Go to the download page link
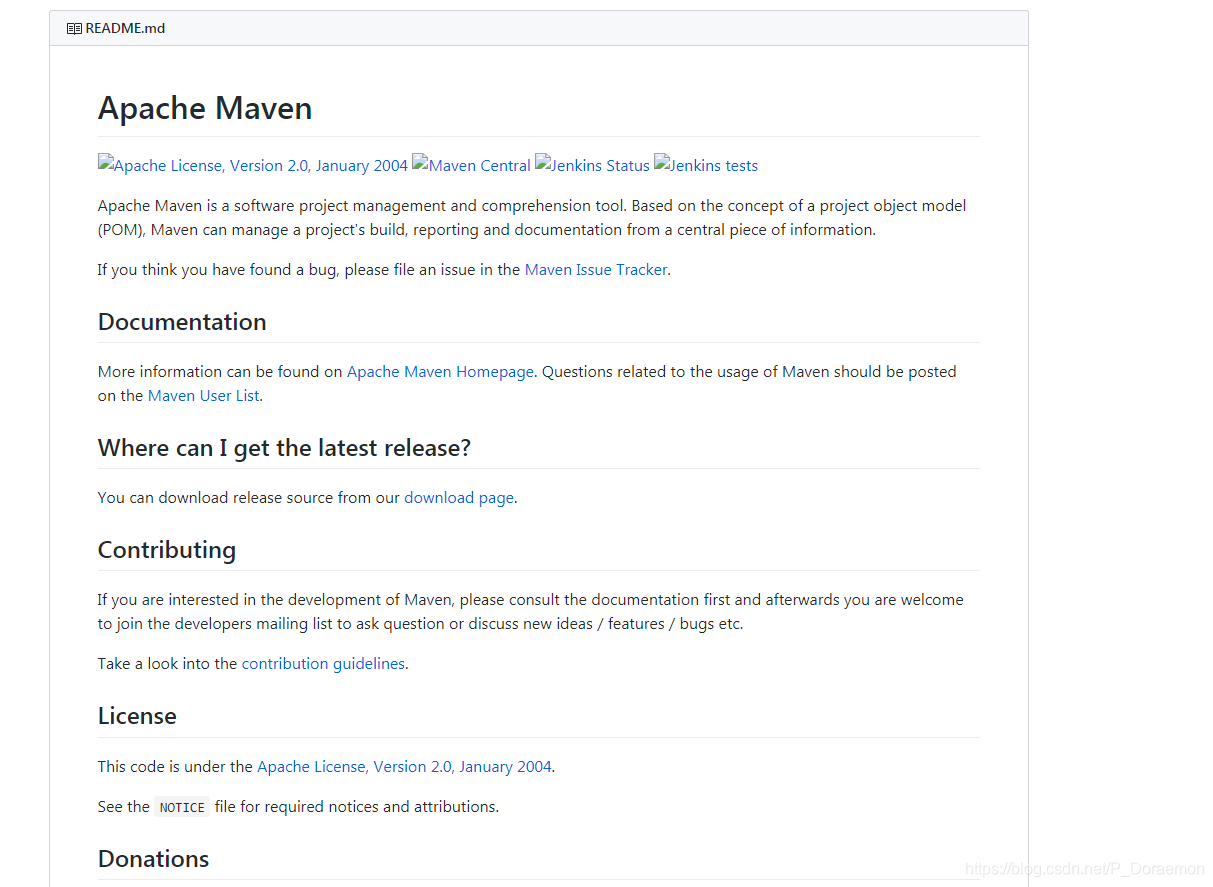This screenshot has width=1213, height=887. (459, 498)
